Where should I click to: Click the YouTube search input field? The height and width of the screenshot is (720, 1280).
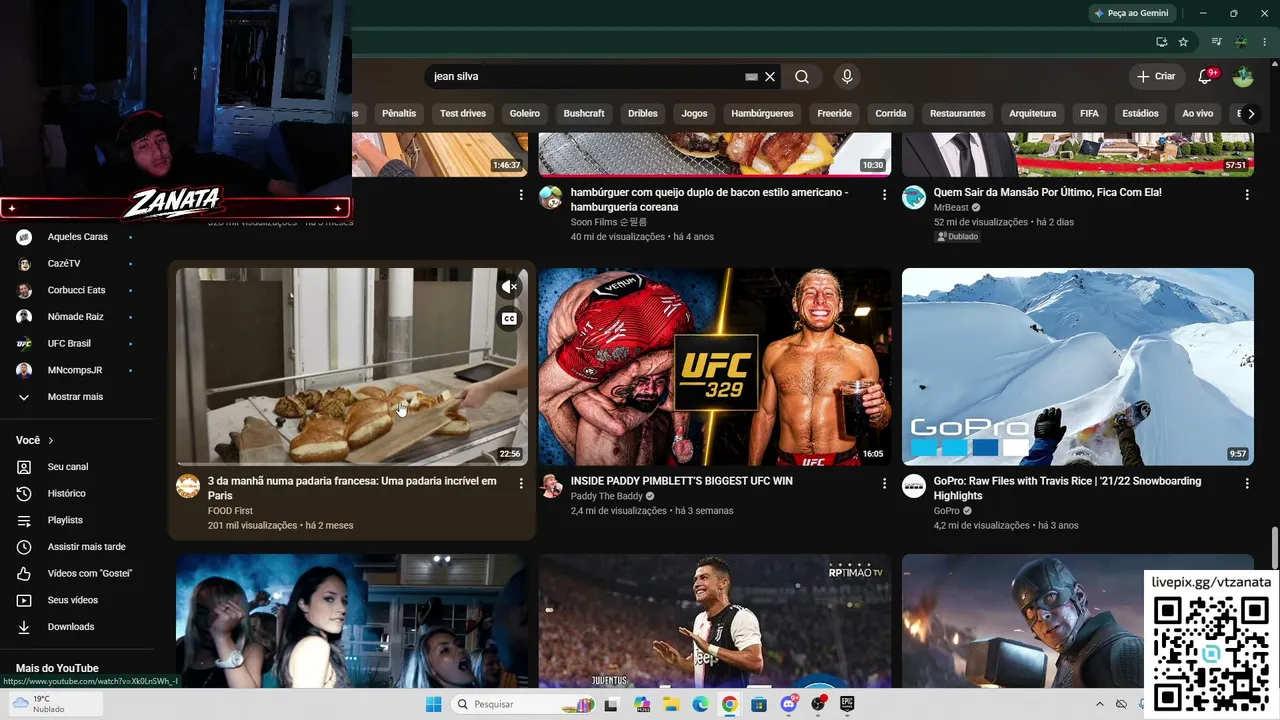(585, 77)
